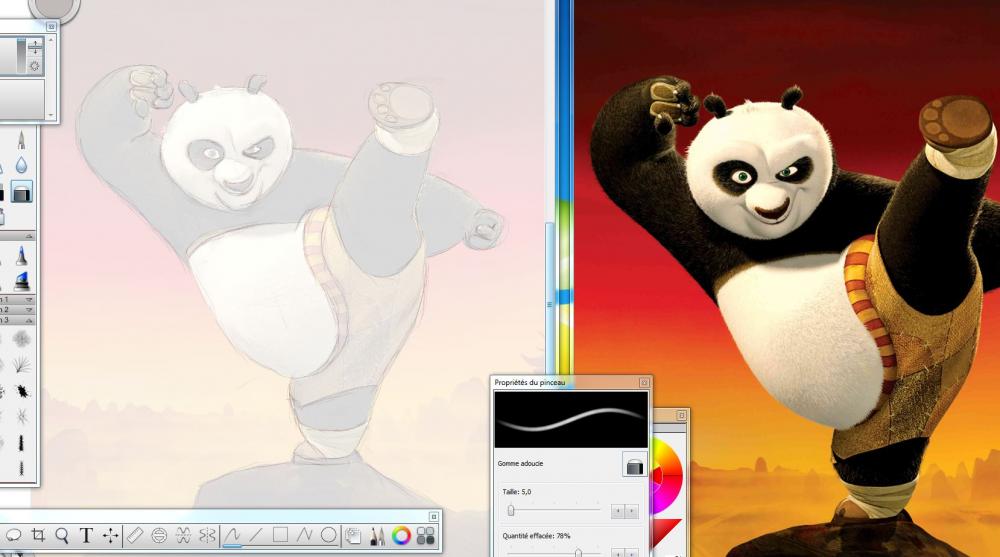Select the upper vertical bristle stamp brush
1000x557 pixels.
pyautogui.click(x=21, y=443)
